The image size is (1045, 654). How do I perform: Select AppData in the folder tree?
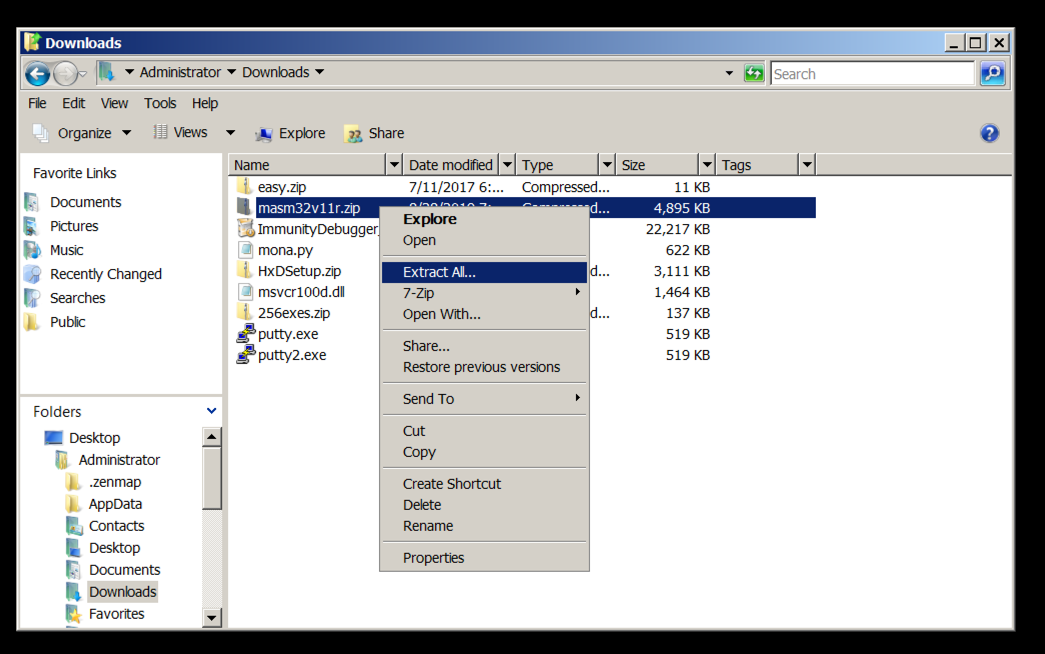click(x=115, y=504)
